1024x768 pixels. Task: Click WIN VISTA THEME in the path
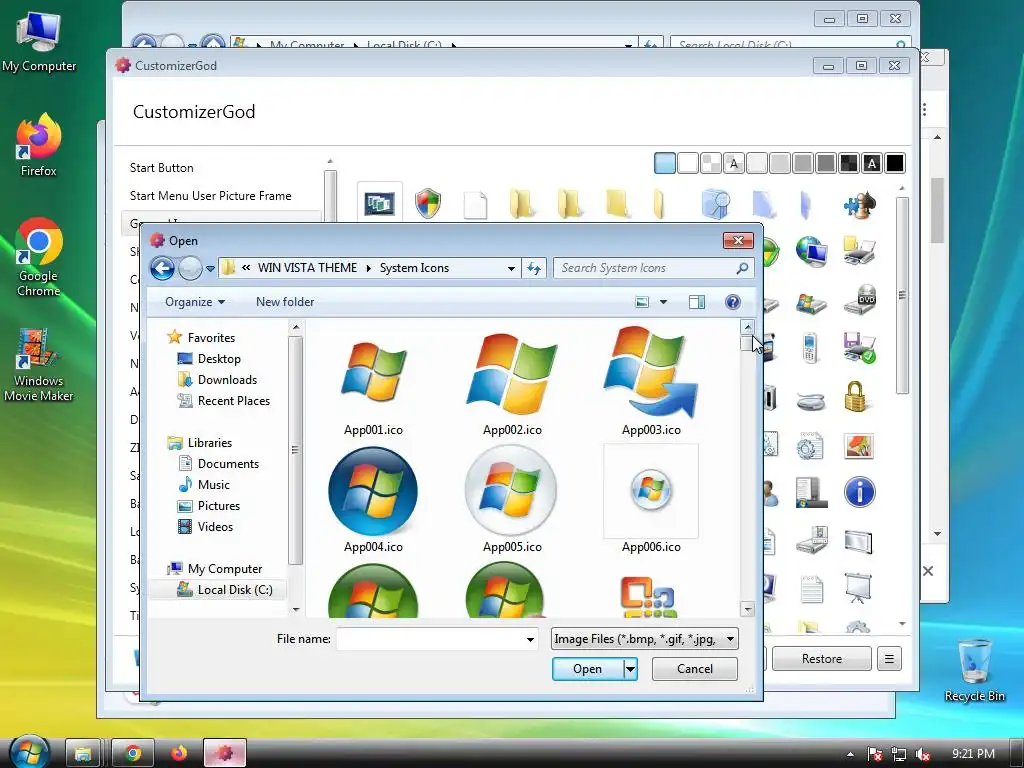[x=307, y=268]
